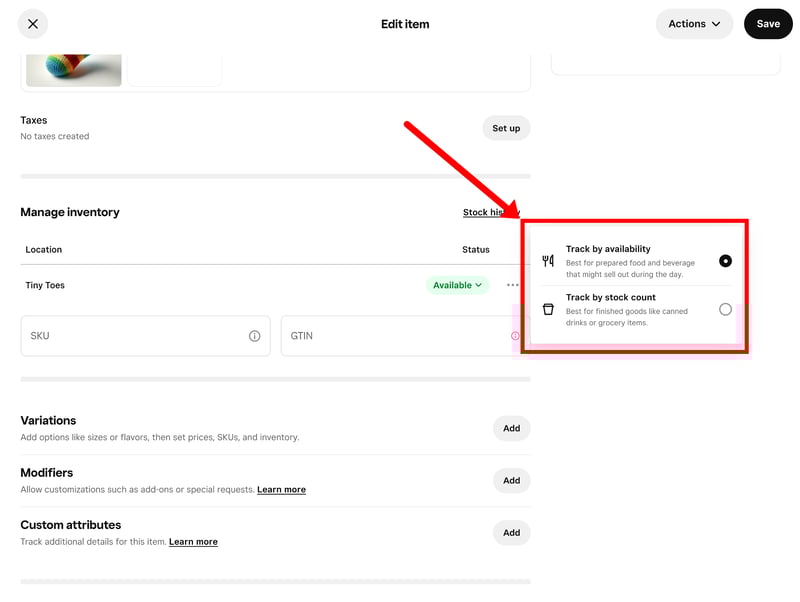The height and width of the screenshot is (602, 800).
Task: Click the fork and knife availability icon
Action: 548,261
